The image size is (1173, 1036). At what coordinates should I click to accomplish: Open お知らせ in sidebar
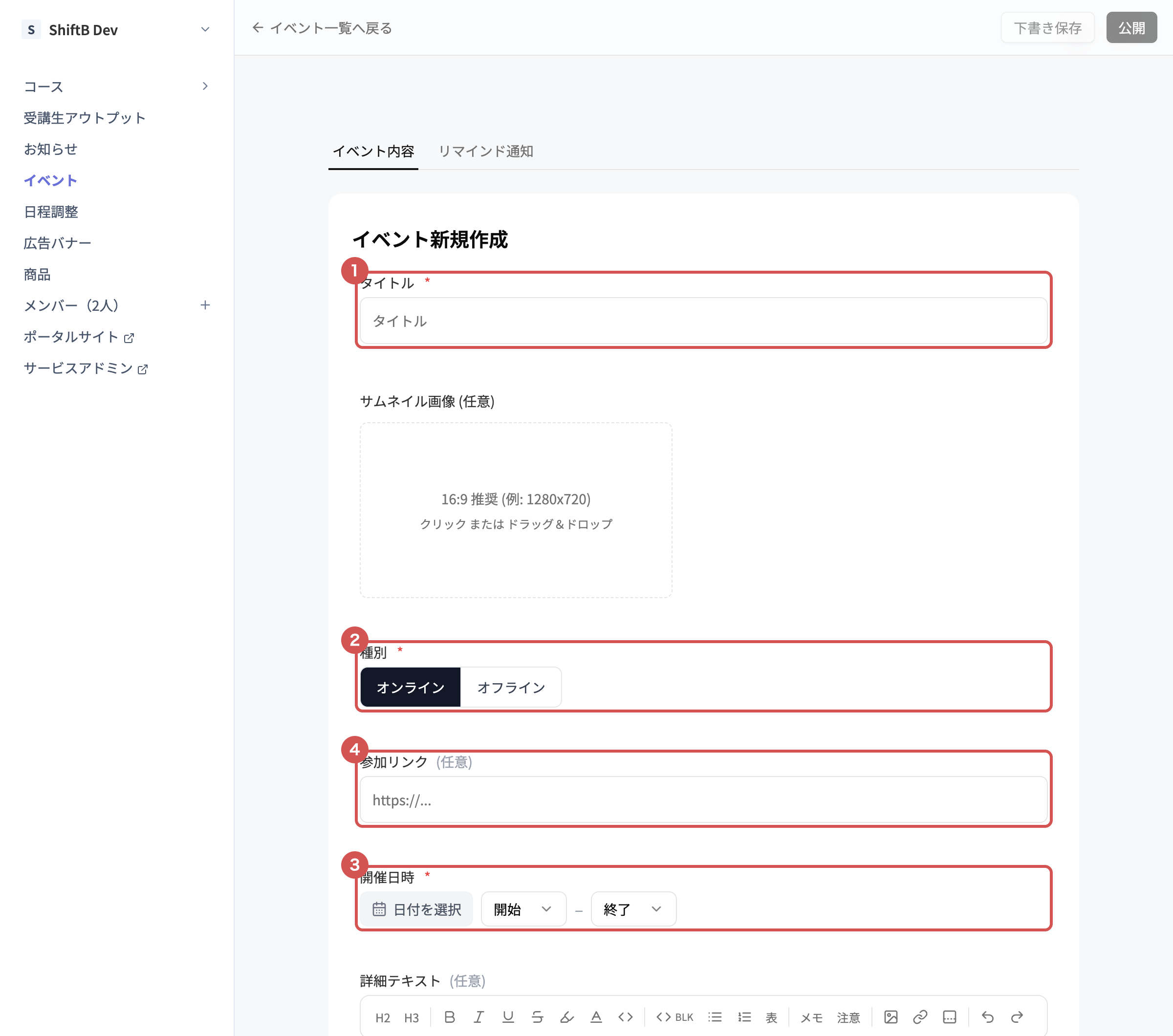(50, 149)
